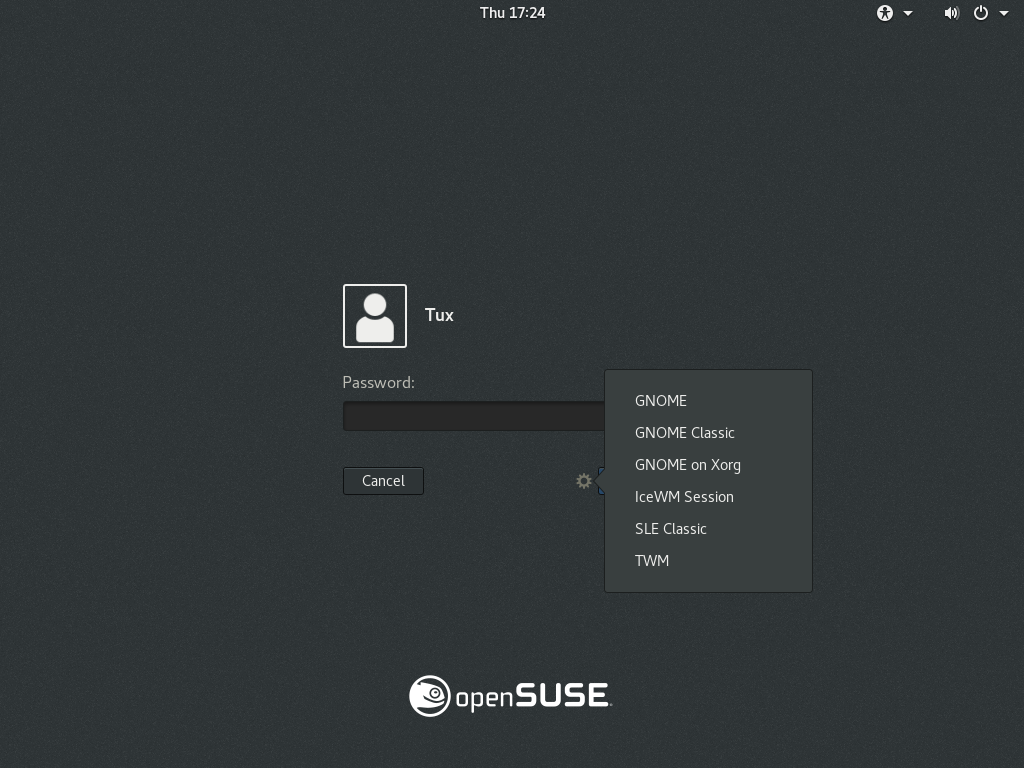Expand the power menu dropdown arrow

pos(1004,13)
